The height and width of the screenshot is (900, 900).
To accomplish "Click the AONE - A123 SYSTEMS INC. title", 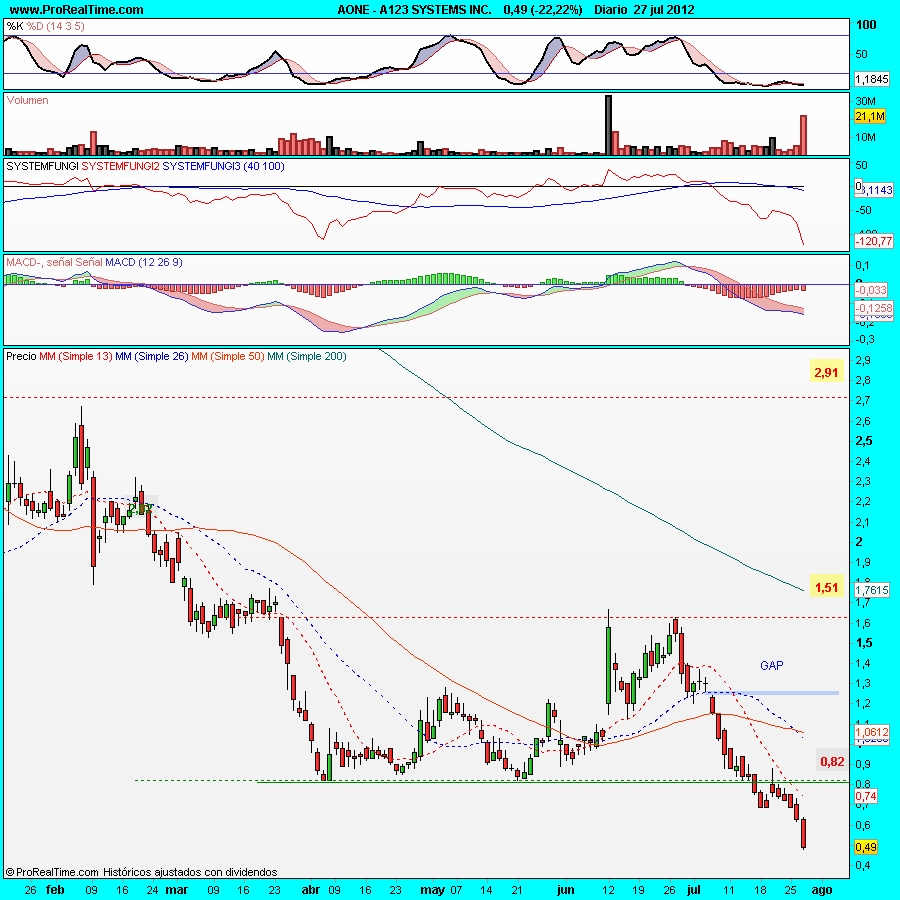I will click(414, 10).
